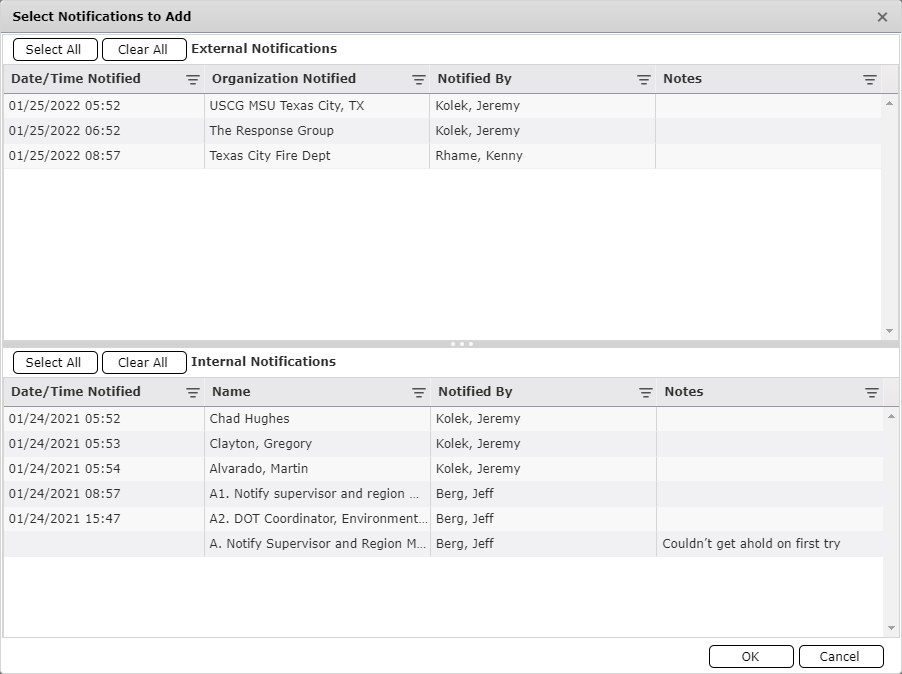
Task: Dismiss the dialog with Cancel
Action: coord(840,656)
